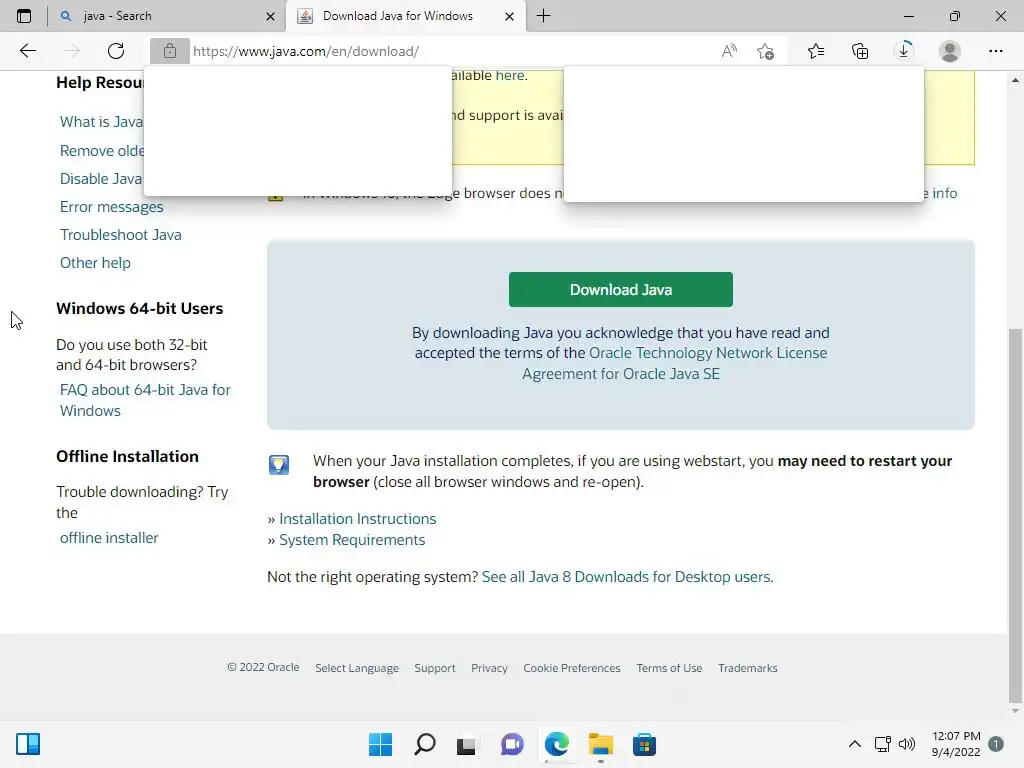1024x768 pixels.
Task: Open the Trademarks footer link
Action: point(748,668)
